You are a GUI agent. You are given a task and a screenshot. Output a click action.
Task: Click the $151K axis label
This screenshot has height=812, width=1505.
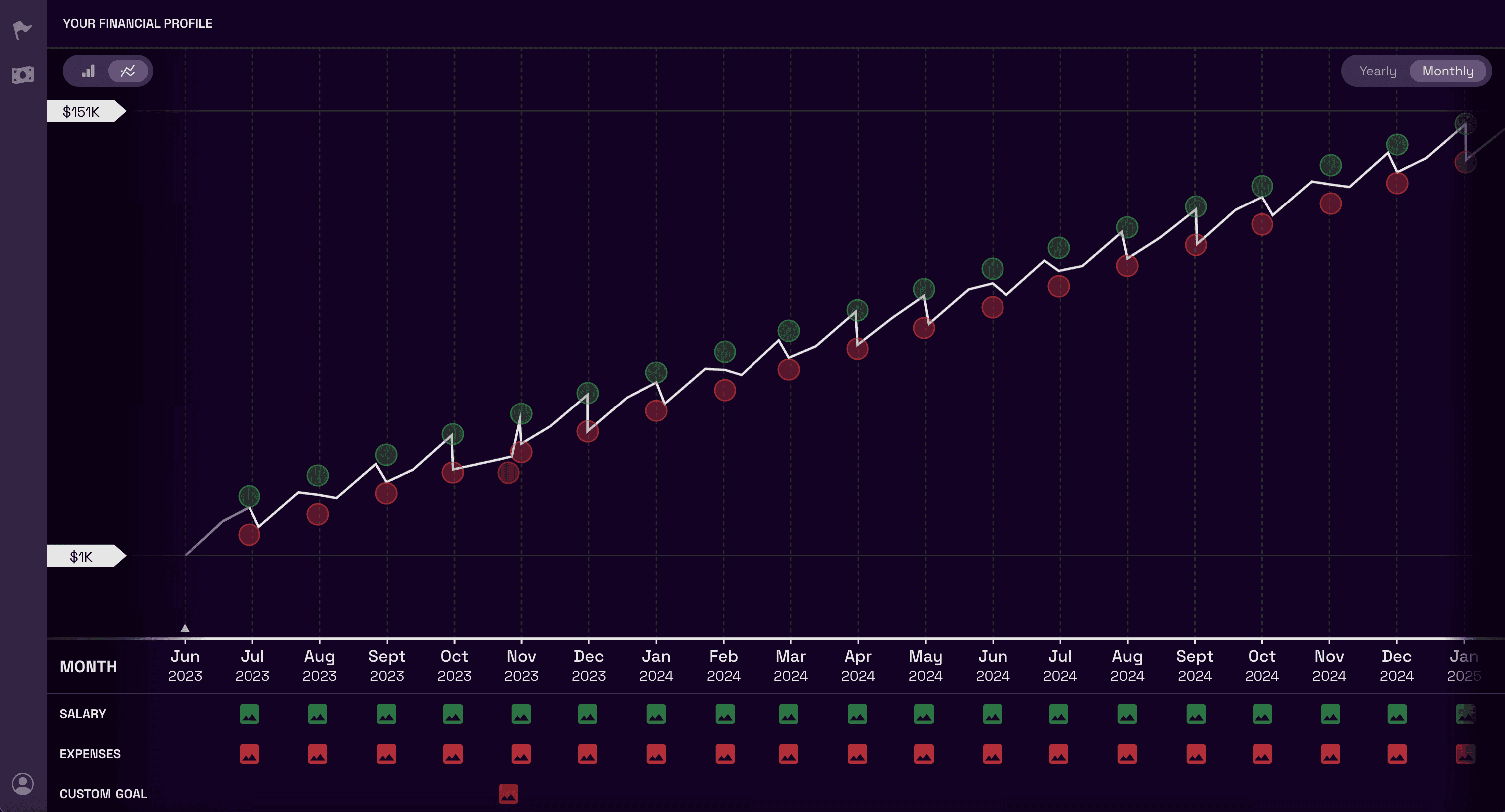click(x=86, y=111)
